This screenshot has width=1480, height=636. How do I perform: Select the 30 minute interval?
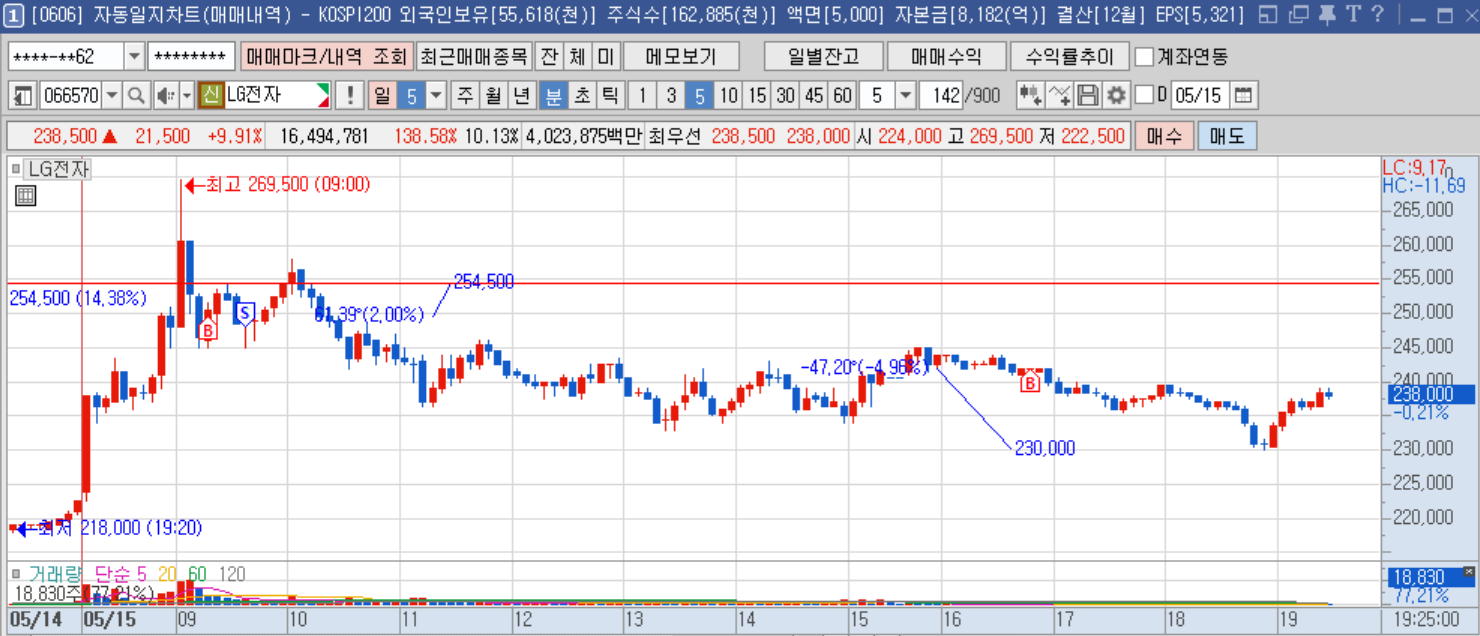786,96
